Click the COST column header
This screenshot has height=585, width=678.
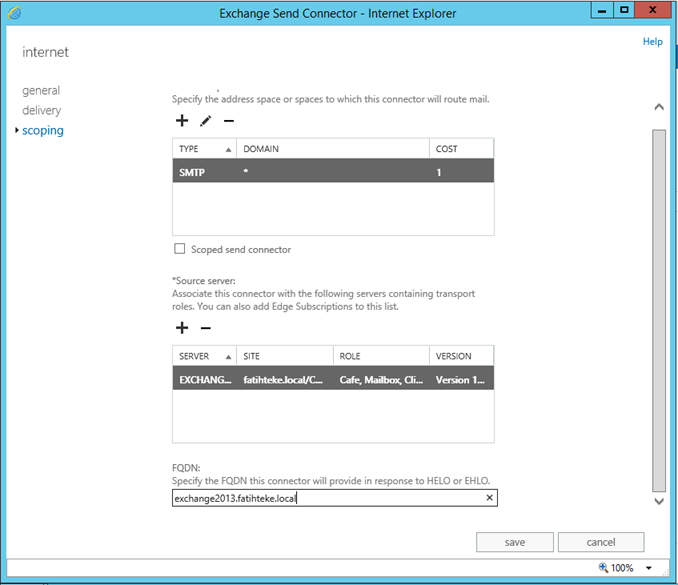[461, 149]
